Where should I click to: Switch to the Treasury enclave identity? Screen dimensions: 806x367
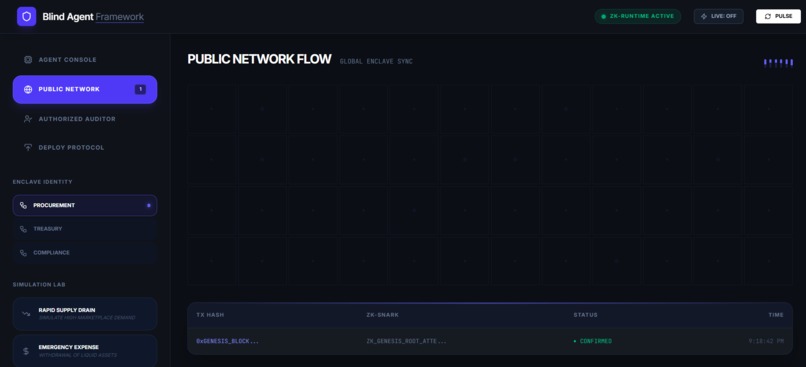[x=85, y=229]
